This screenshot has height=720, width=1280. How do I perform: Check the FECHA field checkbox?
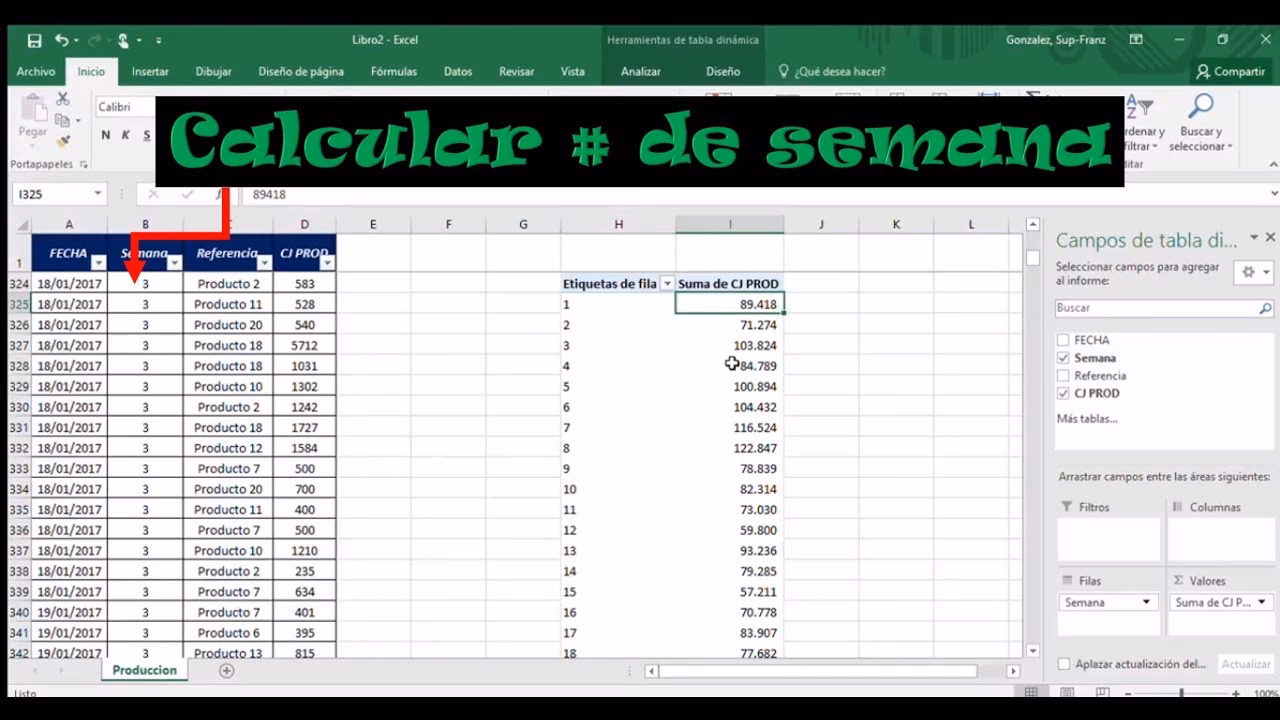tap(1063, 340)
